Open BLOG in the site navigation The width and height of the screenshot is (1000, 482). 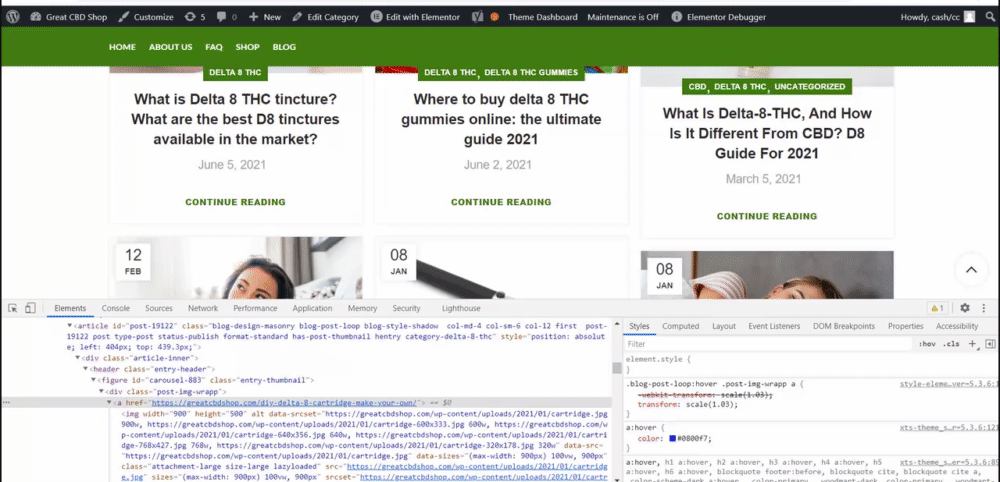coord(284,47)
